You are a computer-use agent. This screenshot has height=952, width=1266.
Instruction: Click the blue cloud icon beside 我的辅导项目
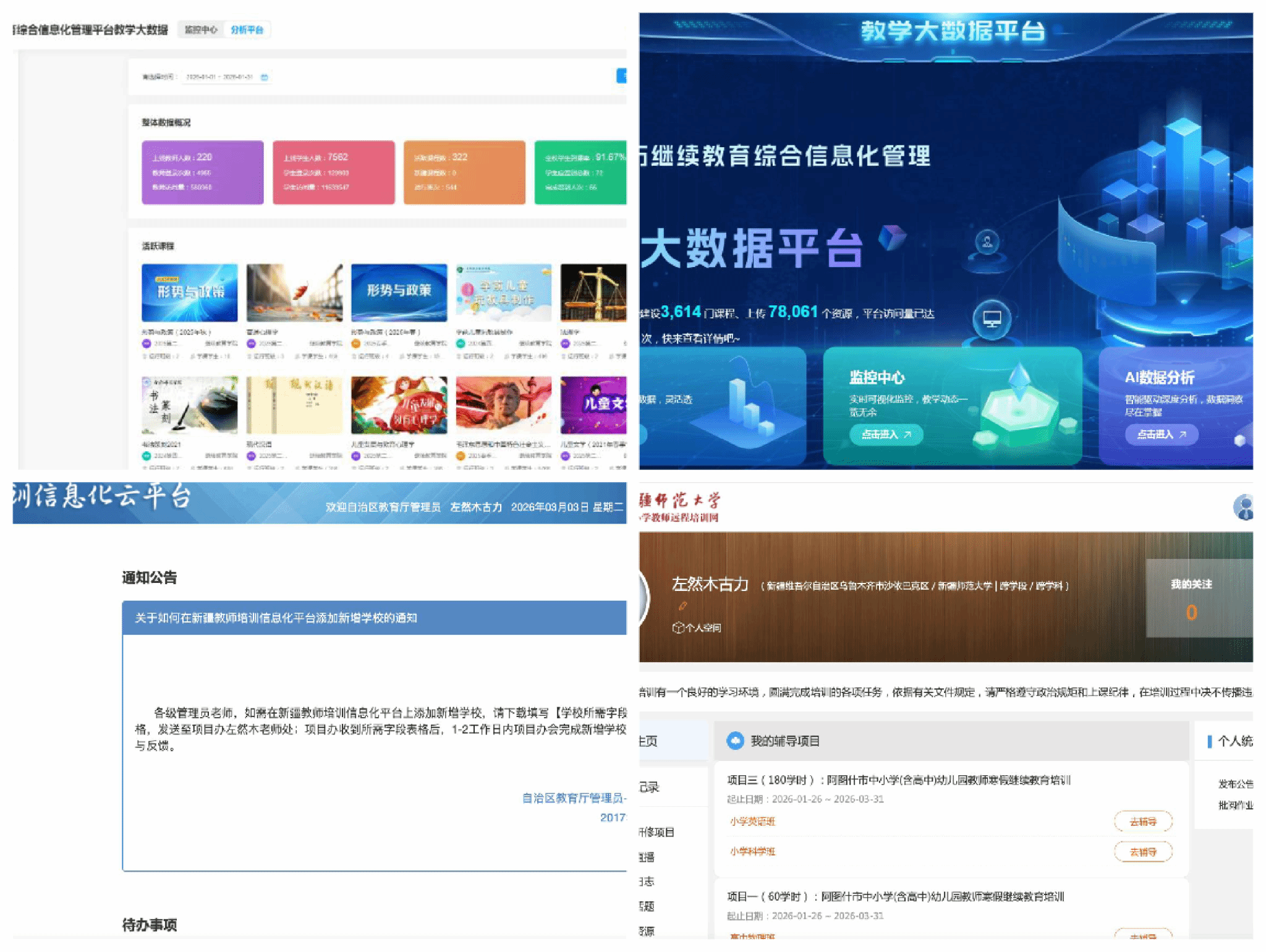(735, 741)
